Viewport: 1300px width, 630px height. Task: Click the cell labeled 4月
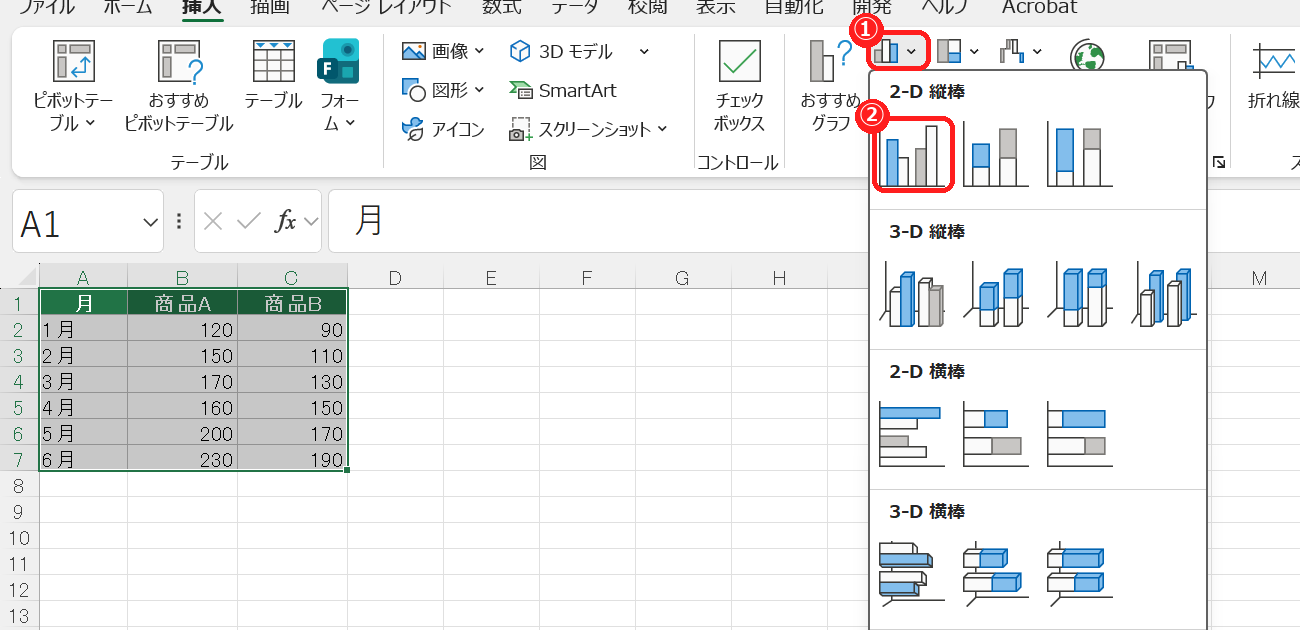[x=84, y=407]
